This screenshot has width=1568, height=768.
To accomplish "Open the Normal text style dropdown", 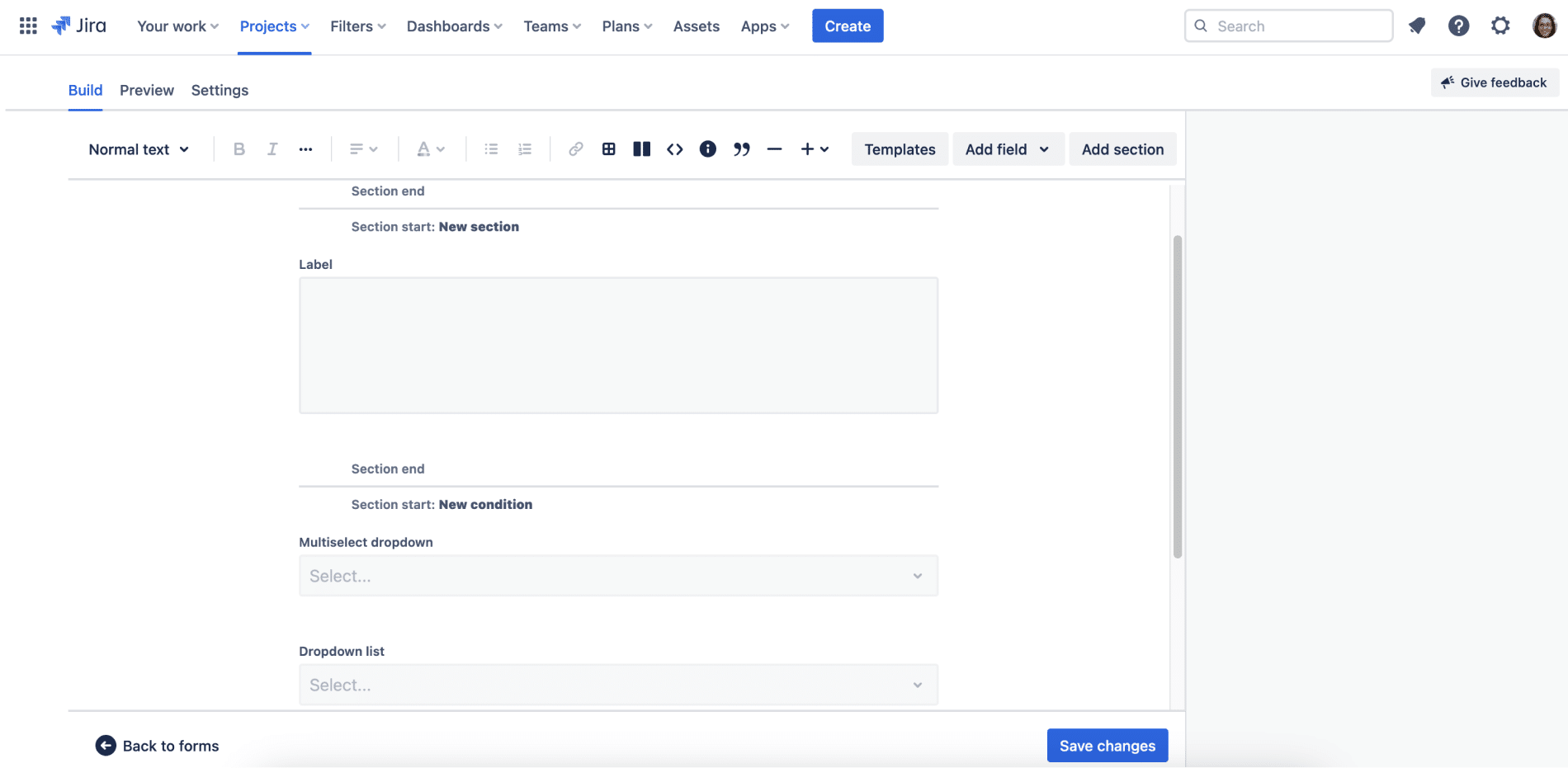I will point(139,149).
